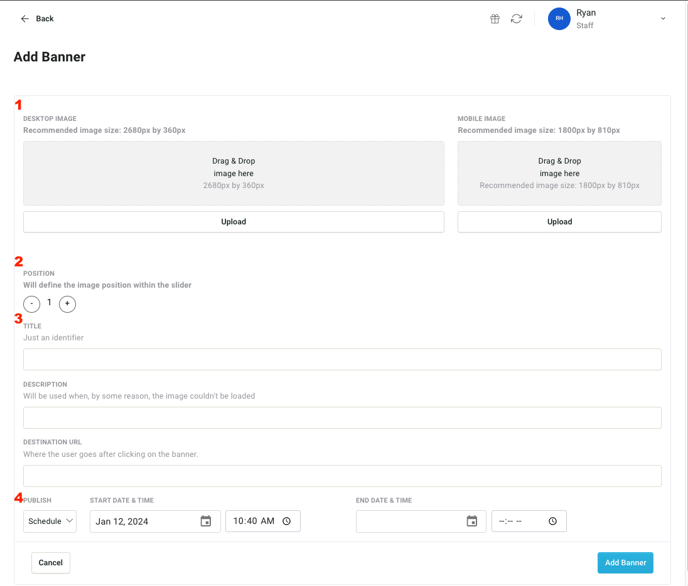The width and height of the screenshot is (688, 586).
Task: Click the Destination URL field
Action: pyautogui.click(x=342, y=476)
